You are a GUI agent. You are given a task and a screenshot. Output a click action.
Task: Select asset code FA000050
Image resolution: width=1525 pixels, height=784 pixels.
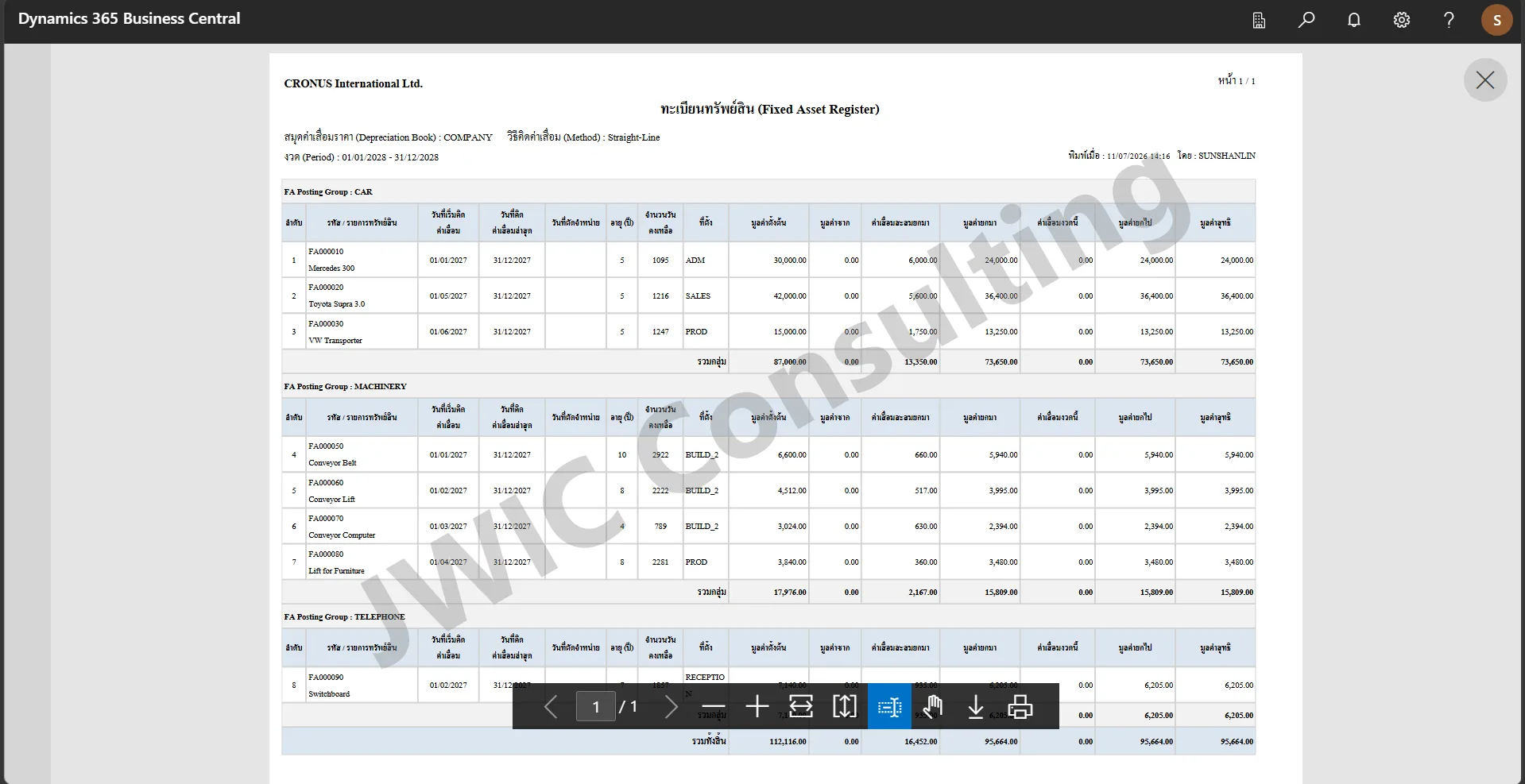[x=326, y=446]
